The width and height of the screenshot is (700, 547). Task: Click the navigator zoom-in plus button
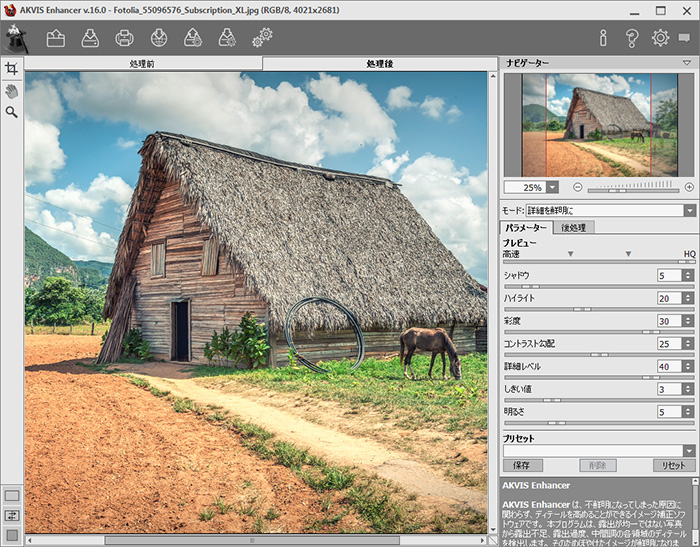[x=689, y=187]
